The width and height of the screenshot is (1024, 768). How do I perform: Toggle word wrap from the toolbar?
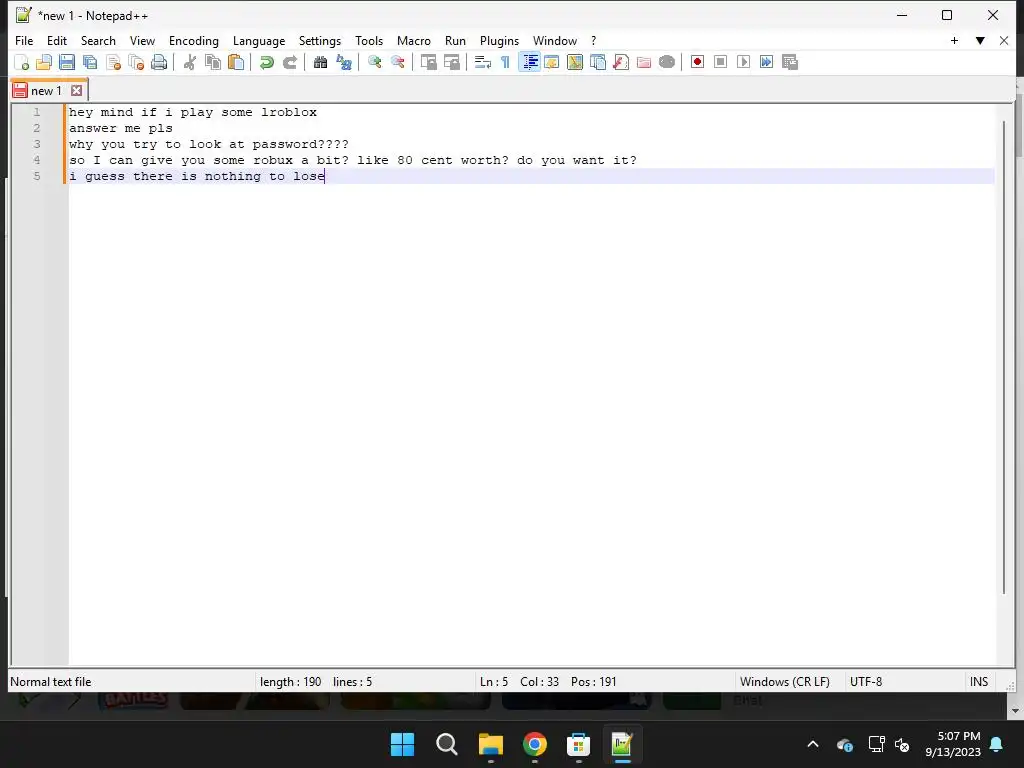pos(483,63)
